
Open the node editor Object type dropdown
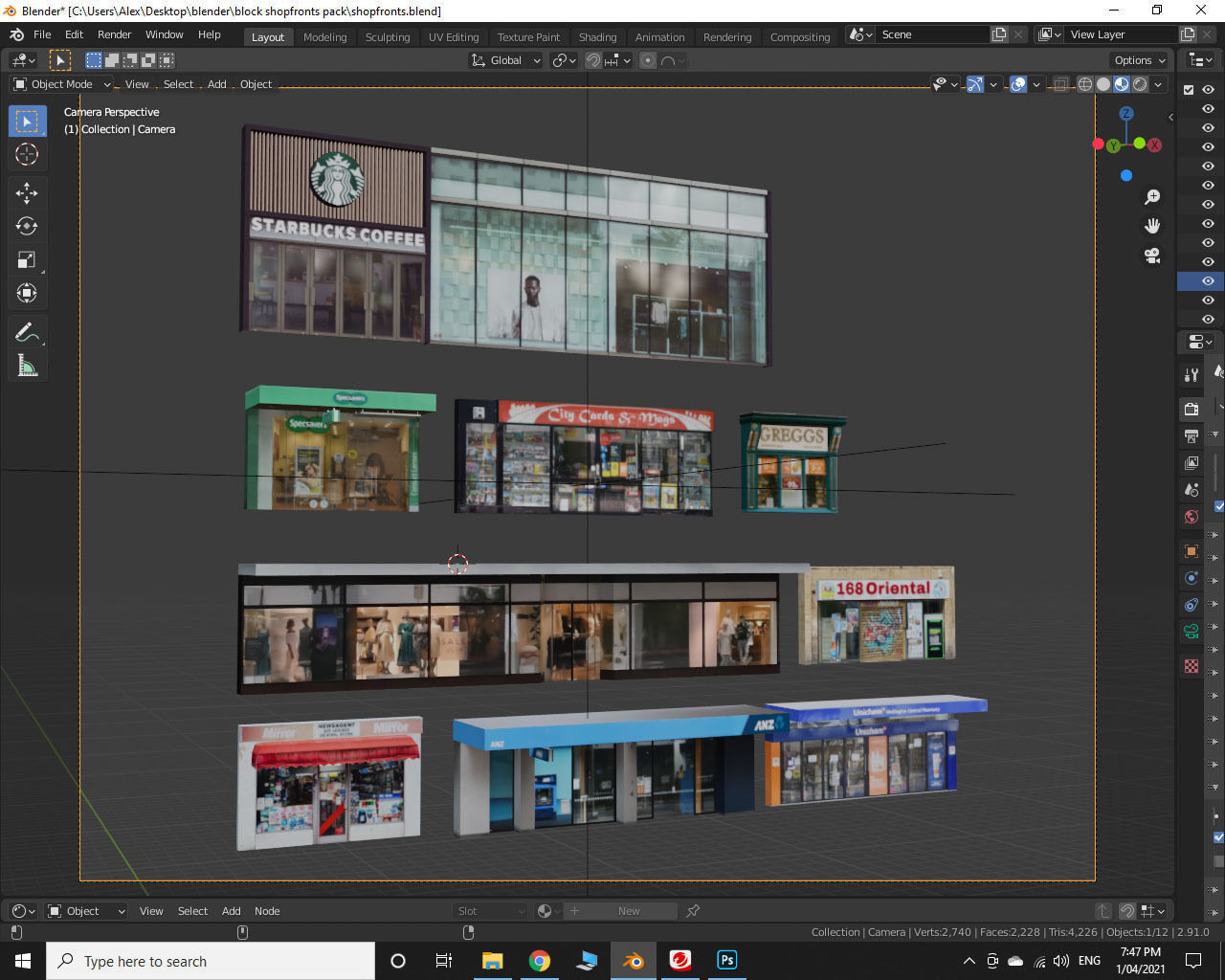tap(86, 911)
